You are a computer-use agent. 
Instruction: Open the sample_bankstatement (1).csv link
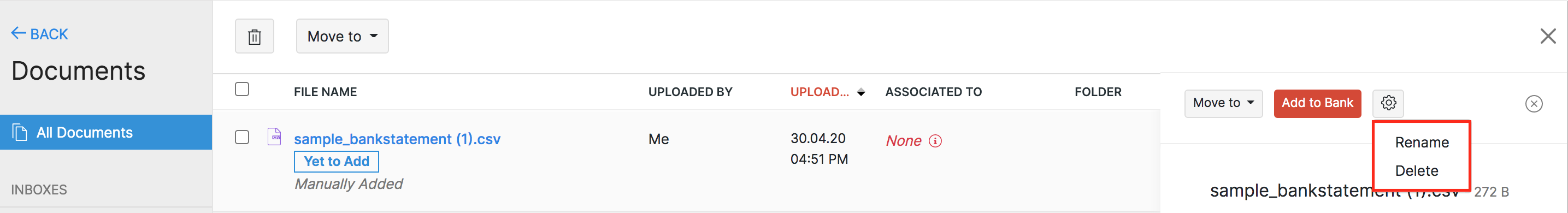tap(397, 139)
